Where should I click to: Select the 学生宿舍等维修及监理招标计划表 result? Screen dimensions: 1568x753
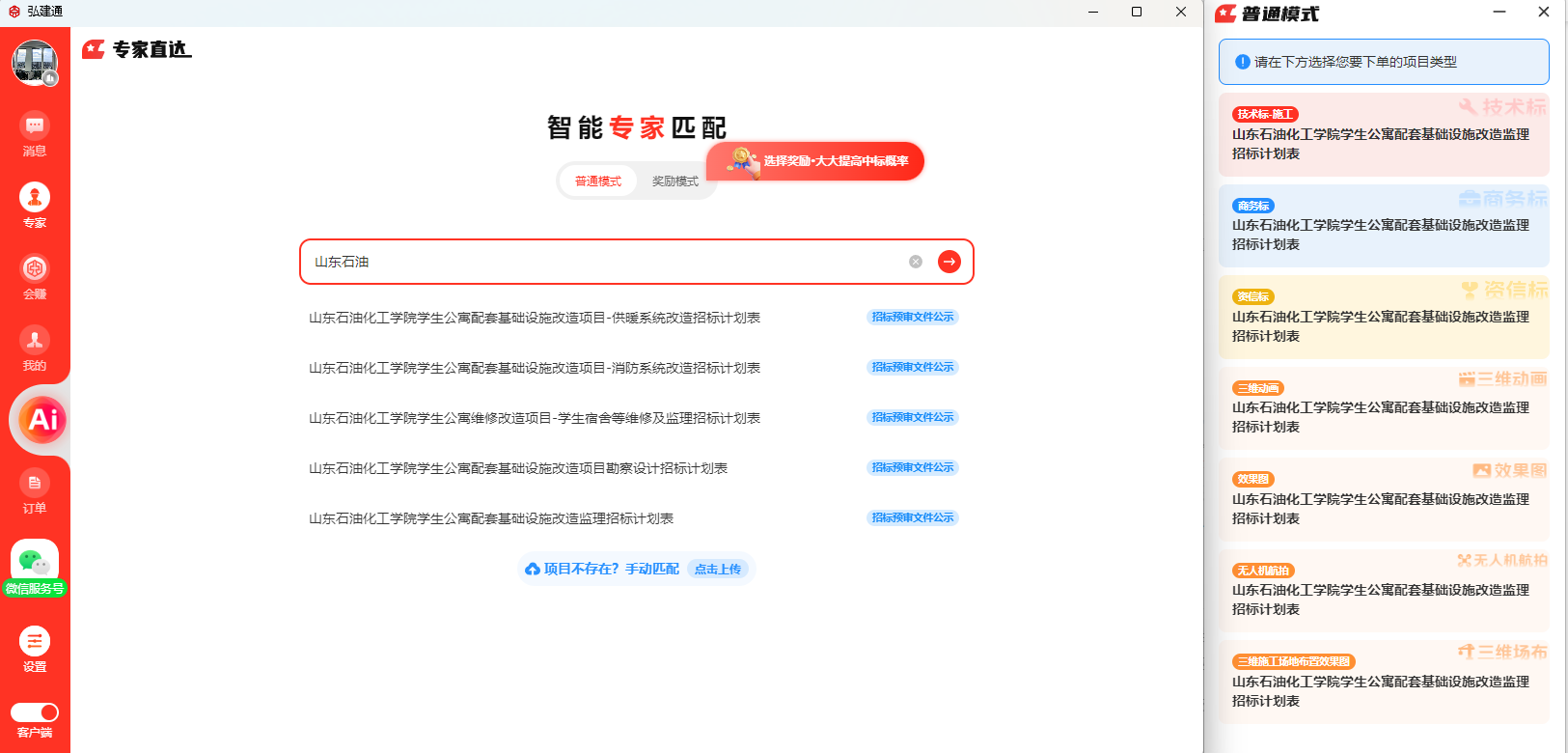535,418
